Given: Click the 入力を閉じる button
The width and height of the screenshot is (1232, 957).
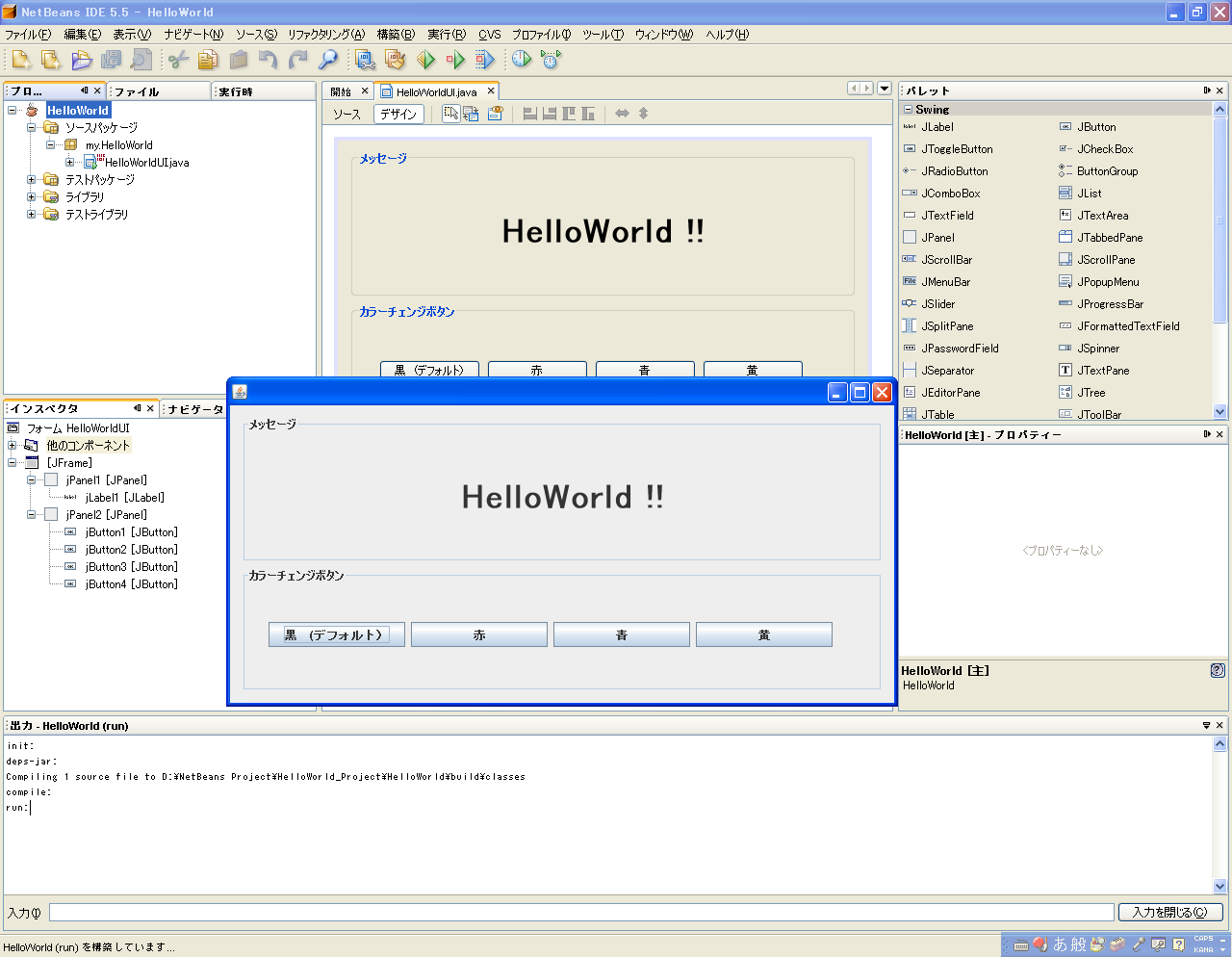Looking at the screenshot, I should [1169, 913].
